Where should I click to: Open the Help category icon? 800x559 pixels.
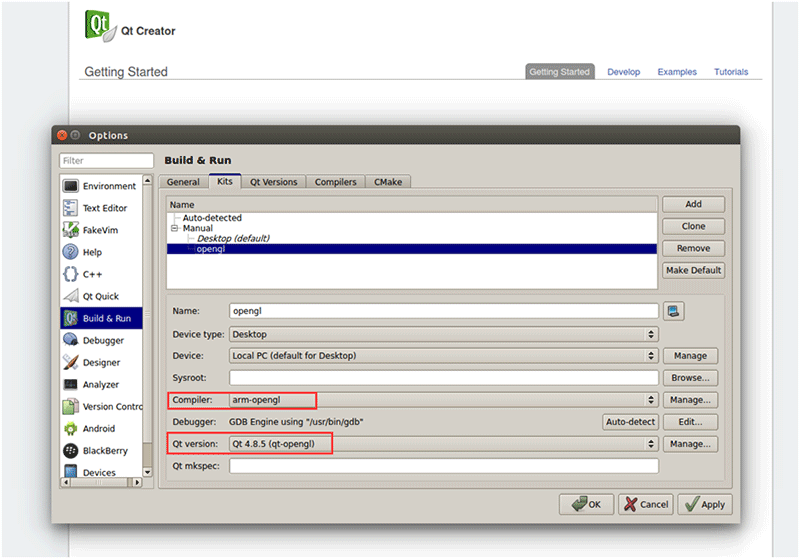(70, 252)
